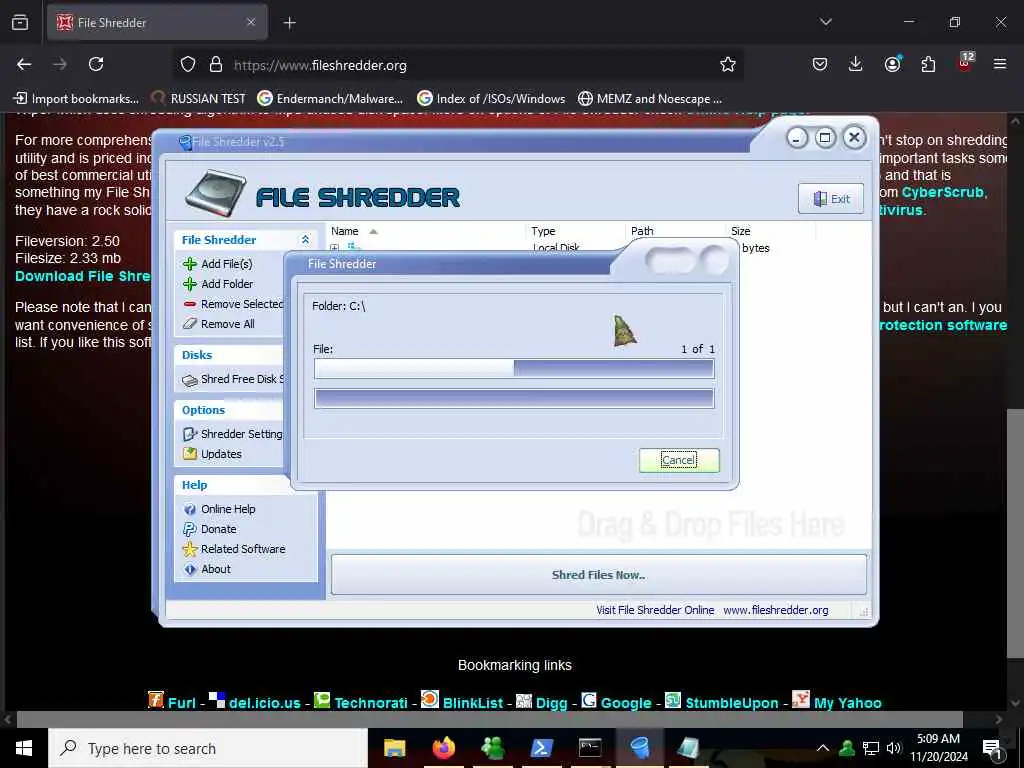Bookmark this page with the star icon
The height and width of the screenshot is (768, 1024).
click(728, 64)
